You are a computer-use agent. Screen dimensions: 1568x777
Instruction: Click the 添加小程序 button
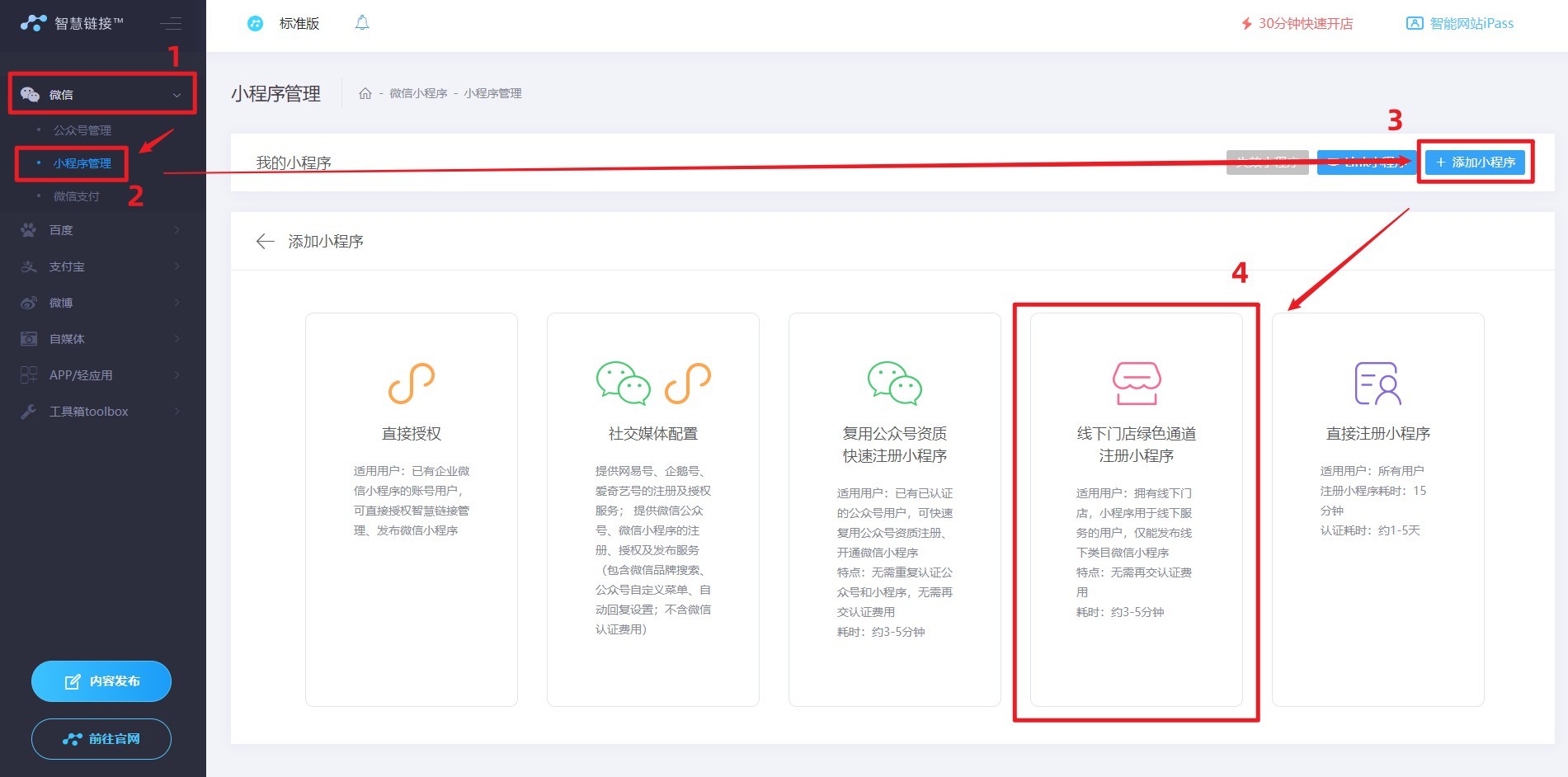pyautogui.click(x=1476, y=162)
